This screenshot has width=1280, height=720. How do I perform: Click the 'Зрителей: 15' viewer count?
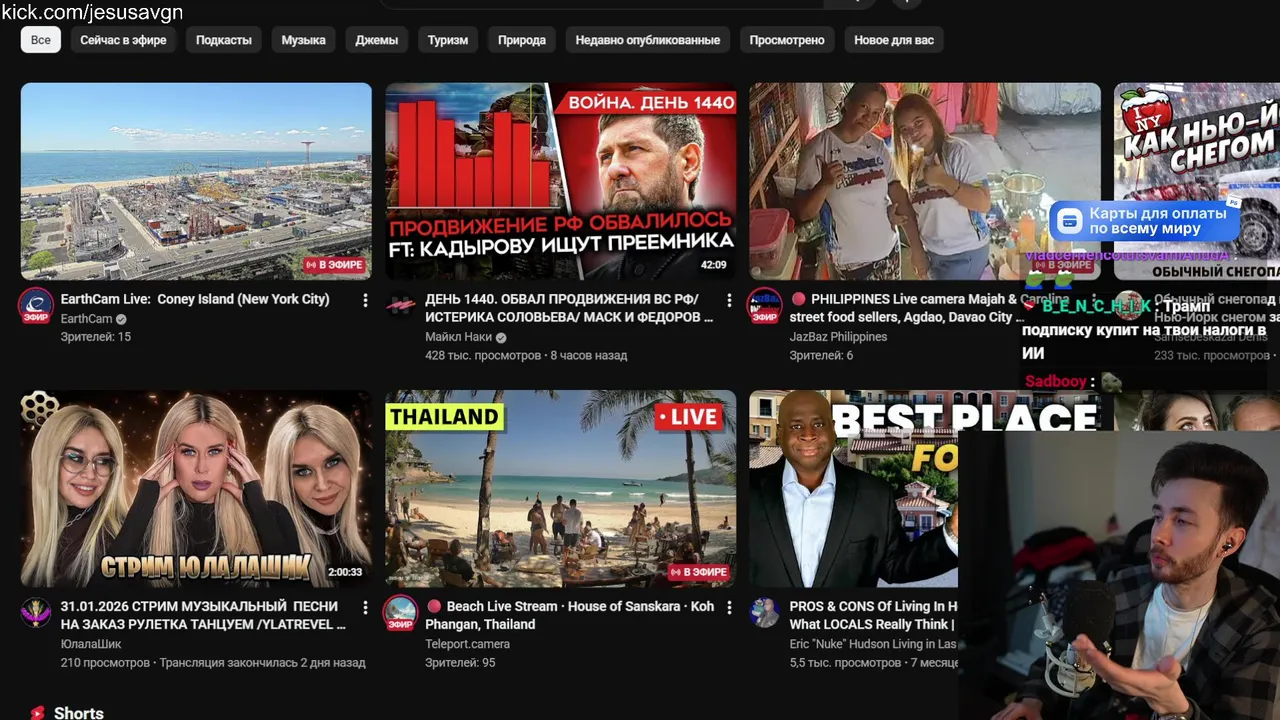pyautogui.click(x=96, y=337)
